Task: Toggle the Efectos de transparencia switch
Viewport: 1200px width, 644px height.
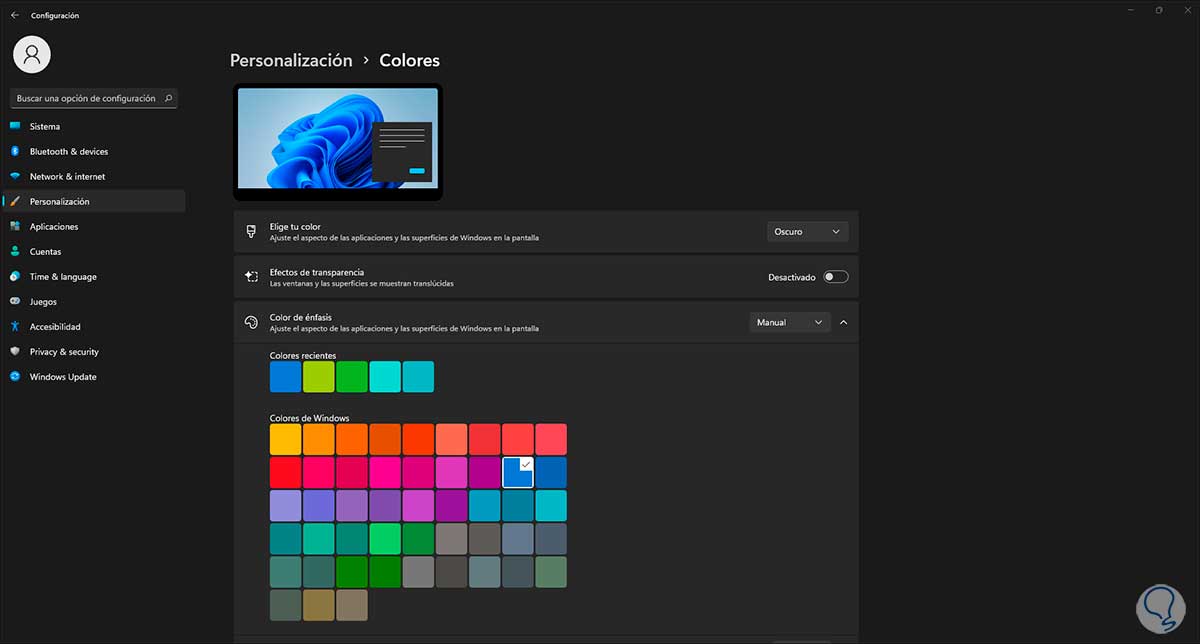Action: pos(835,277)
